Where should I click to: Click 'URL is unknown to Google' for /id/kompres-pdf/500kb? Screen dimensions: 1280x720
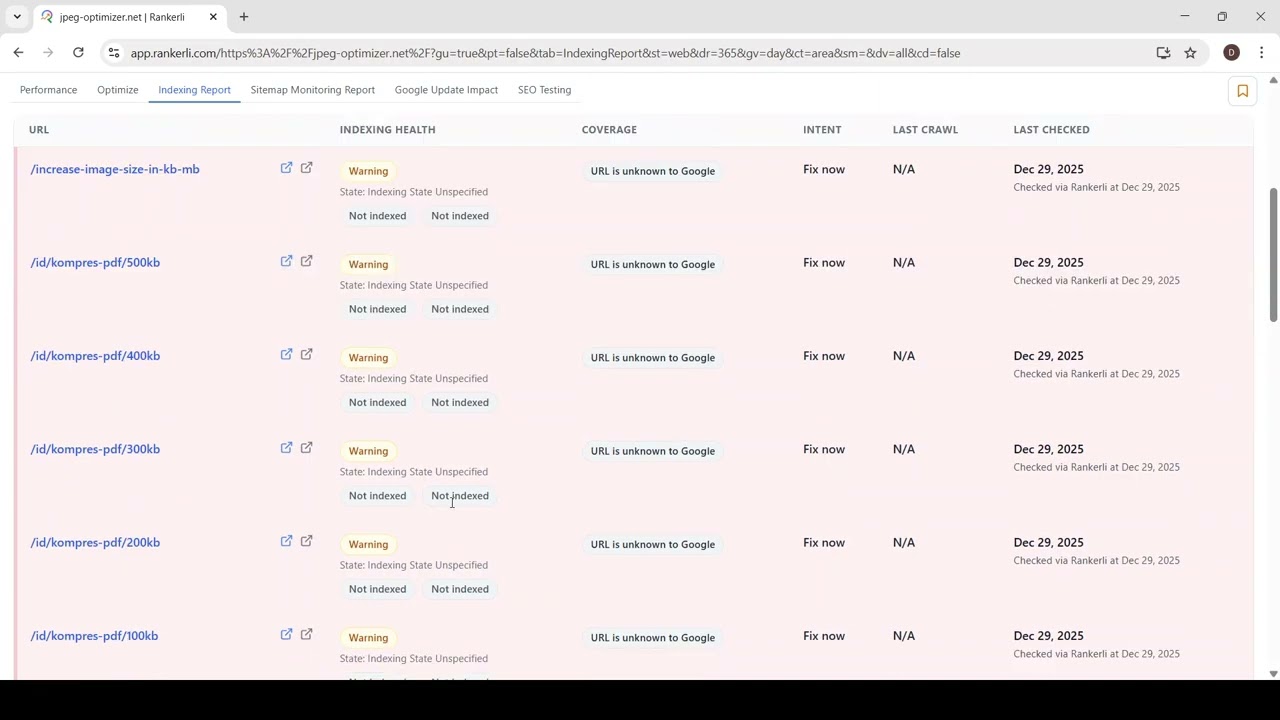point(653,264)
